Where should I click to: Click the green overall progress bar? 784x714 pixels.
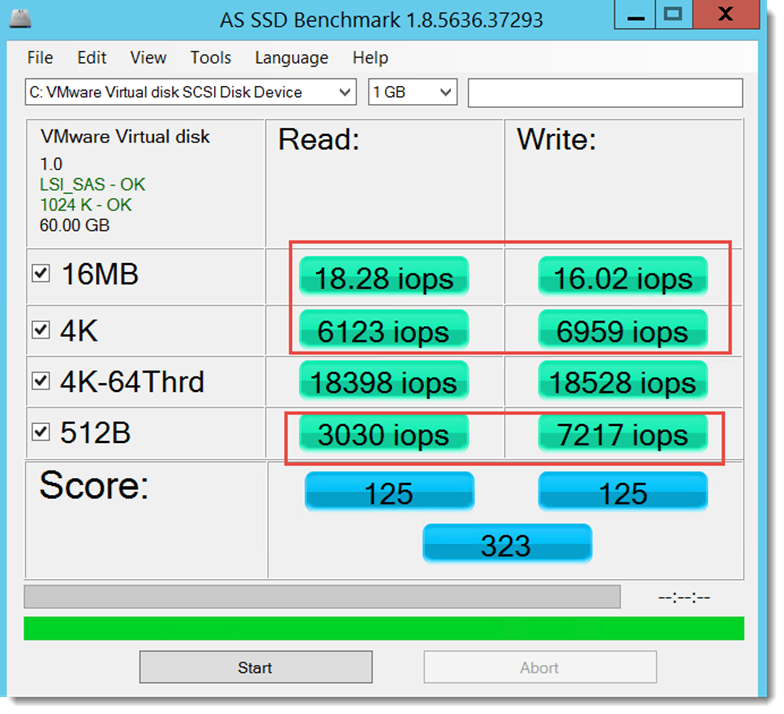pos(384,628)
